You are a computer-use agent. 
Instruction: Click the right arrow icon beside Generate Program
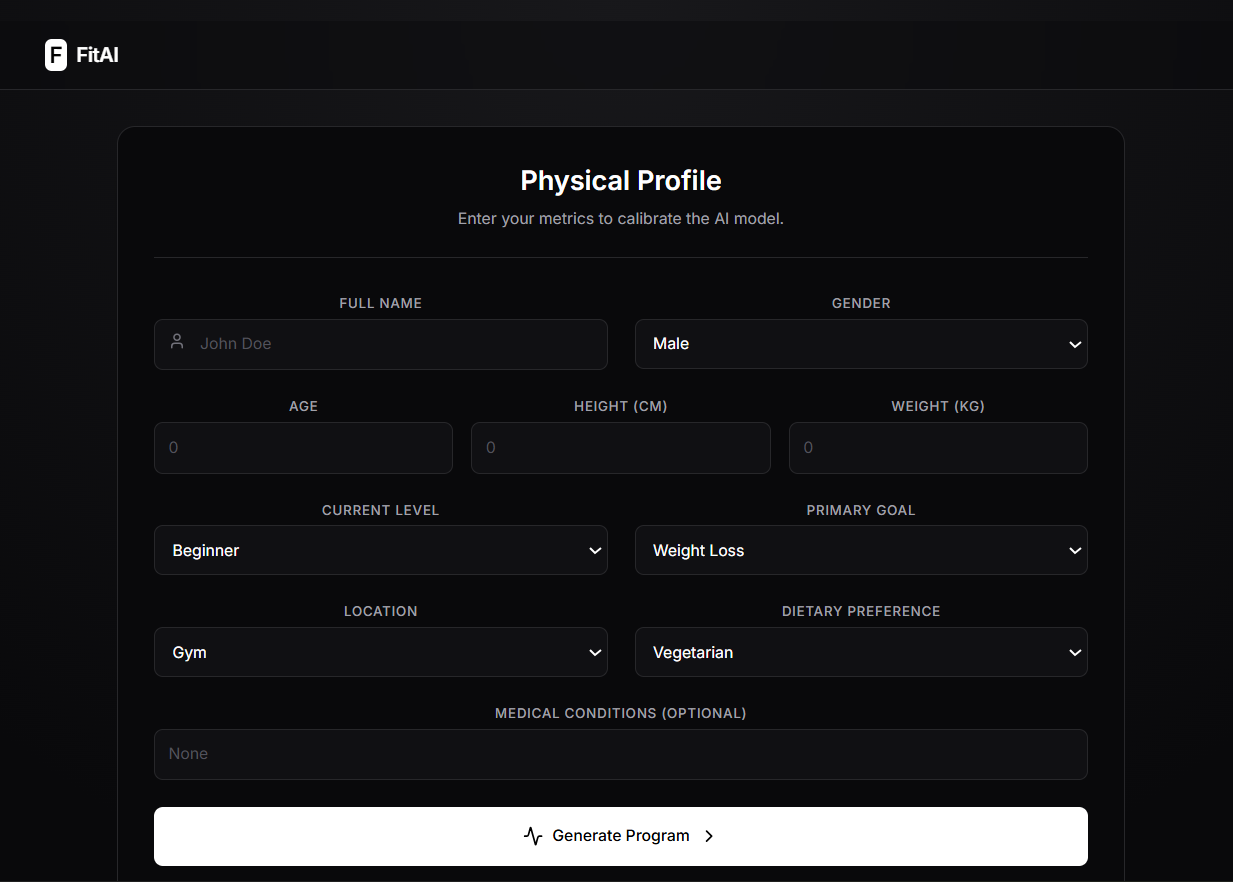point(709,836)
